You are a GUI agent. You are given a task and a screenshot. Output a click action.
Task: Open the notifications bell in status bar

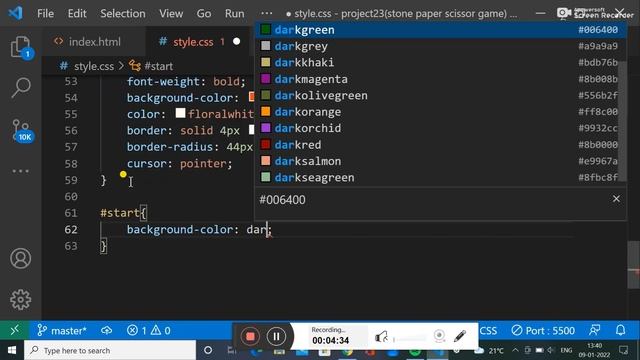pos(620,330)
